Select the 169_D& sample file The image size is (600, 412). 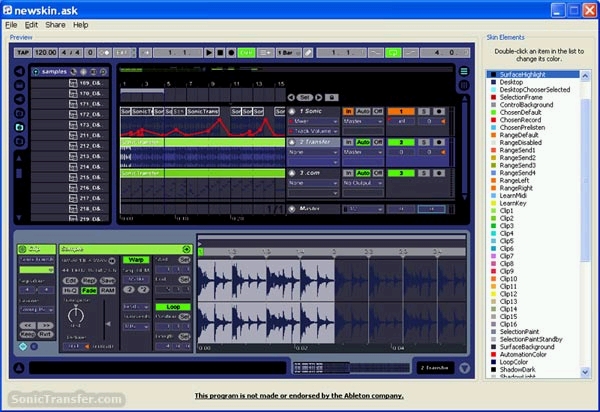click(70, 83)
